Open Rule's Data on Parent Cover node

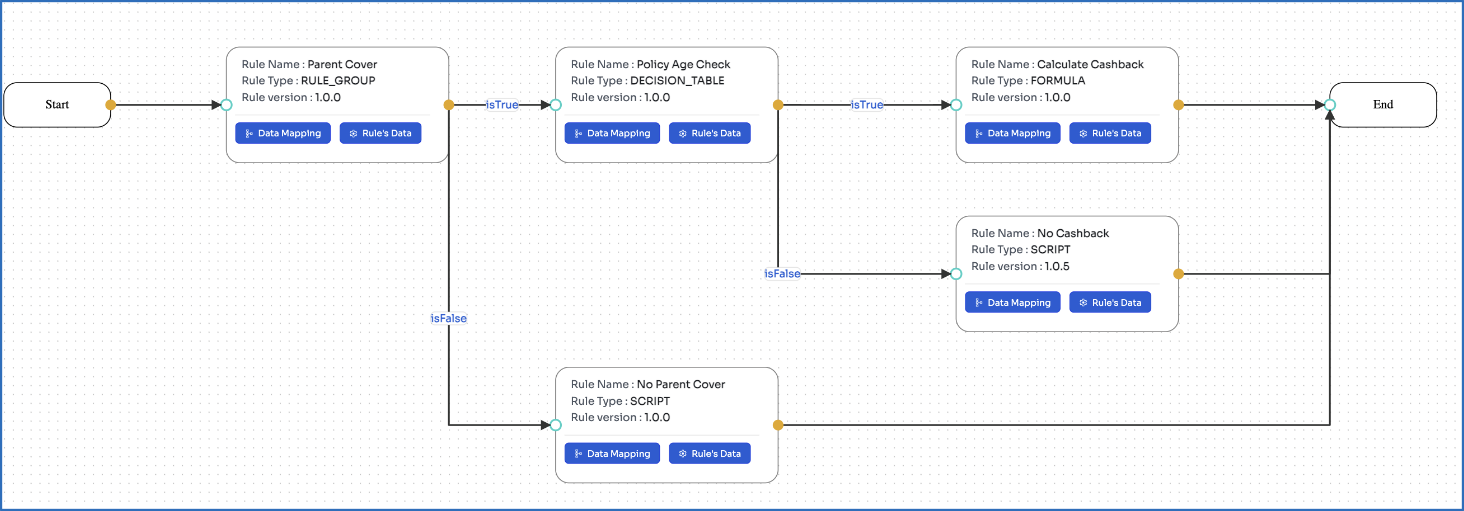(x=380, y=133)
